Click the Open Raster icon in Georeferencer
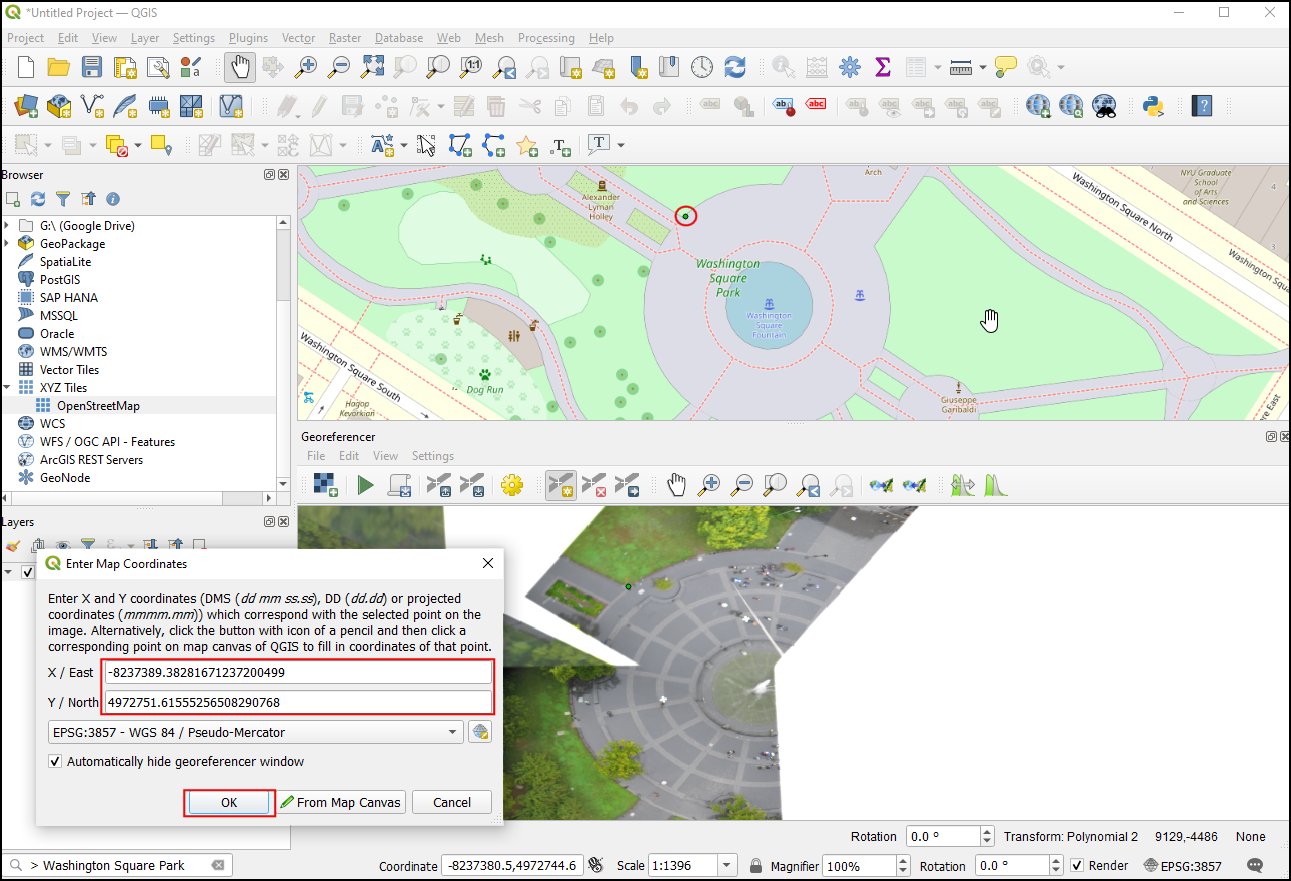 pos(325,485)
